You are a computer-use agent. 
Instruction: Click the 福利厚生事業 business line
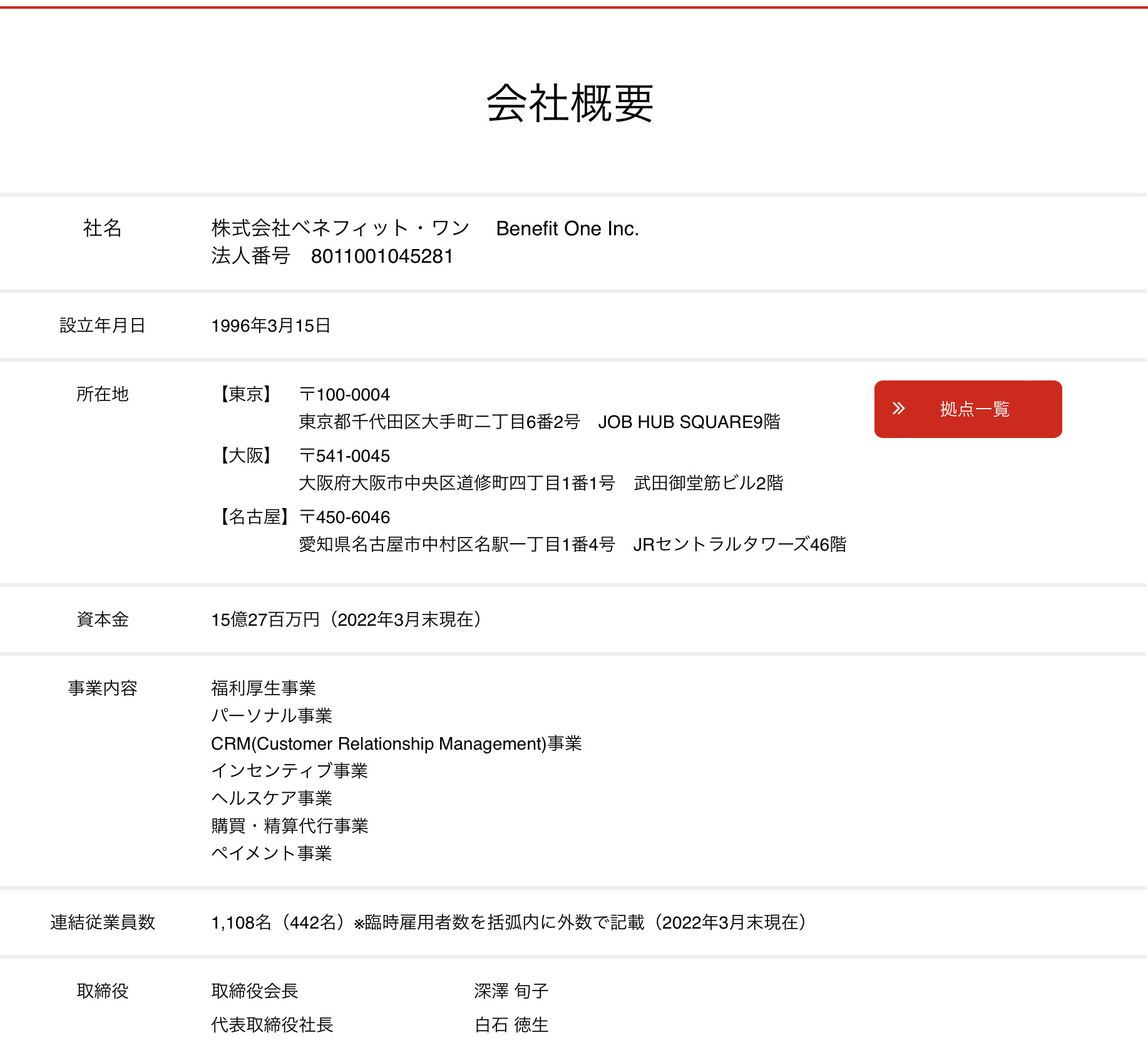264,688
